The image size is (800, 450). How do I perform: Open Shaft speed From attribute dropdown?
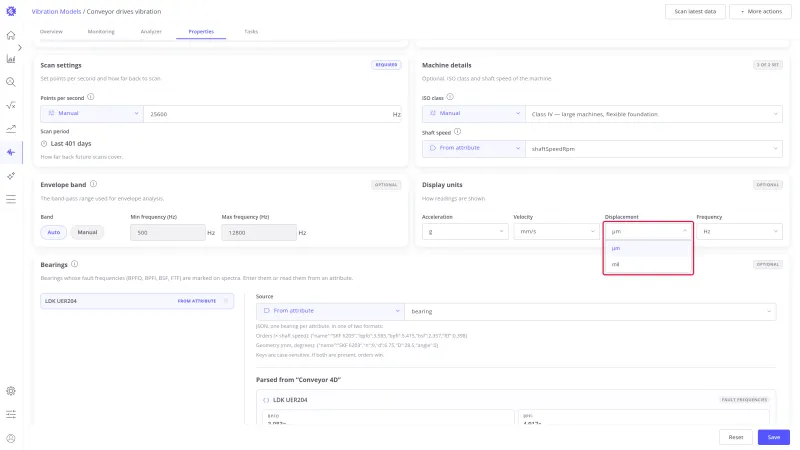pyautogui.click(x=473, y=148)
